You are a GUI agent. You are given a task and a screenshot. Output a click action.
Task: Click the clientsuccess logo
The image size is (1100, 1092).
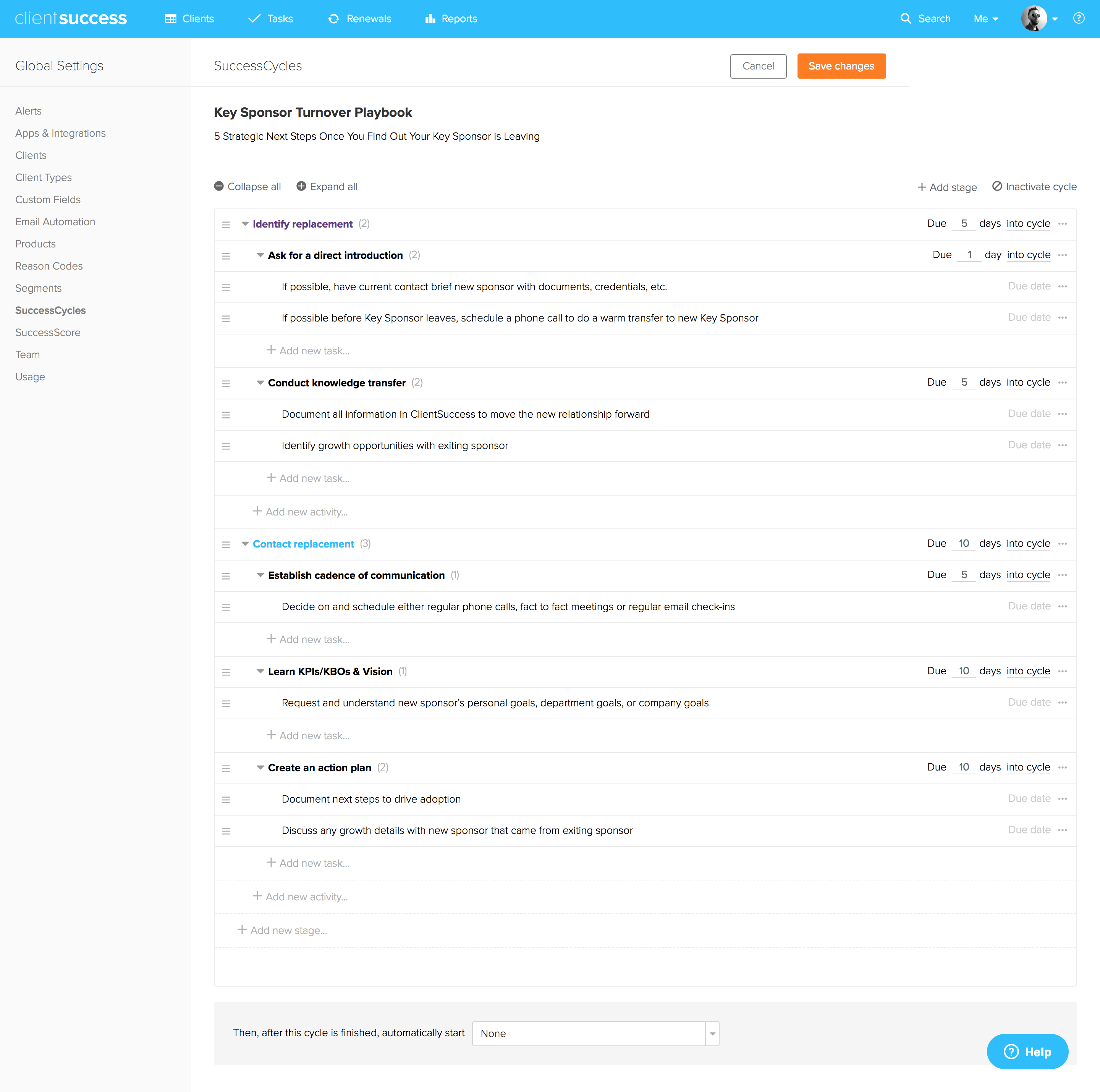click(x=71, y=18)
